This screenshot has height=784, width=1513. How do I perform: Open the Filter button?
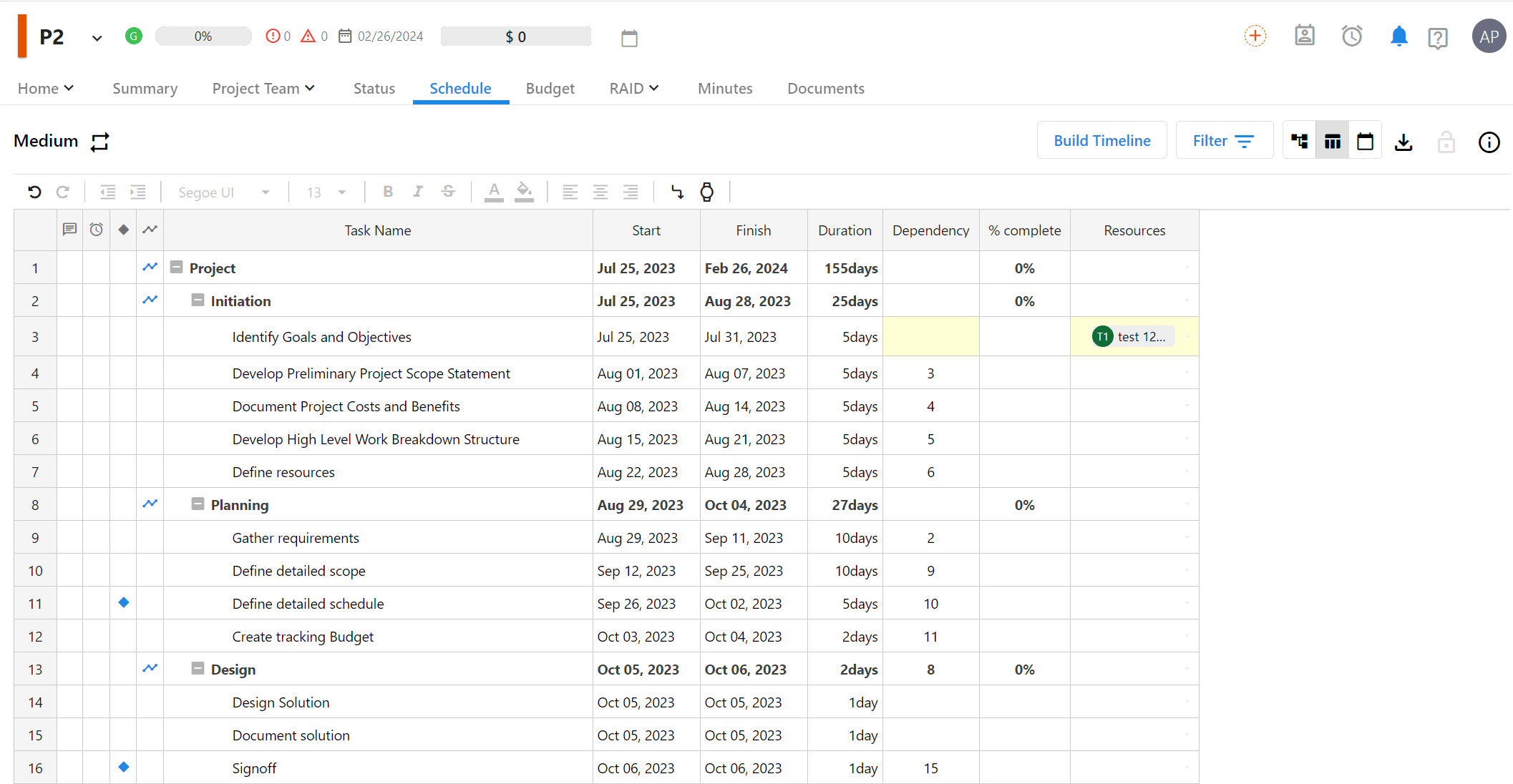pyautogui.click(x=1224, y=140)
